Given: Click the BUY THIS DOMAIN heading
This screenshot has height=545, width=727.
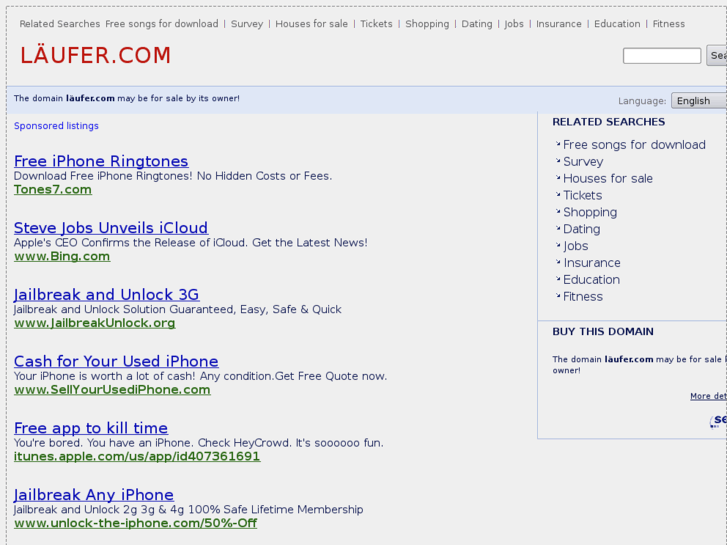Looking at the screenshot, I should tap(603, 332).
